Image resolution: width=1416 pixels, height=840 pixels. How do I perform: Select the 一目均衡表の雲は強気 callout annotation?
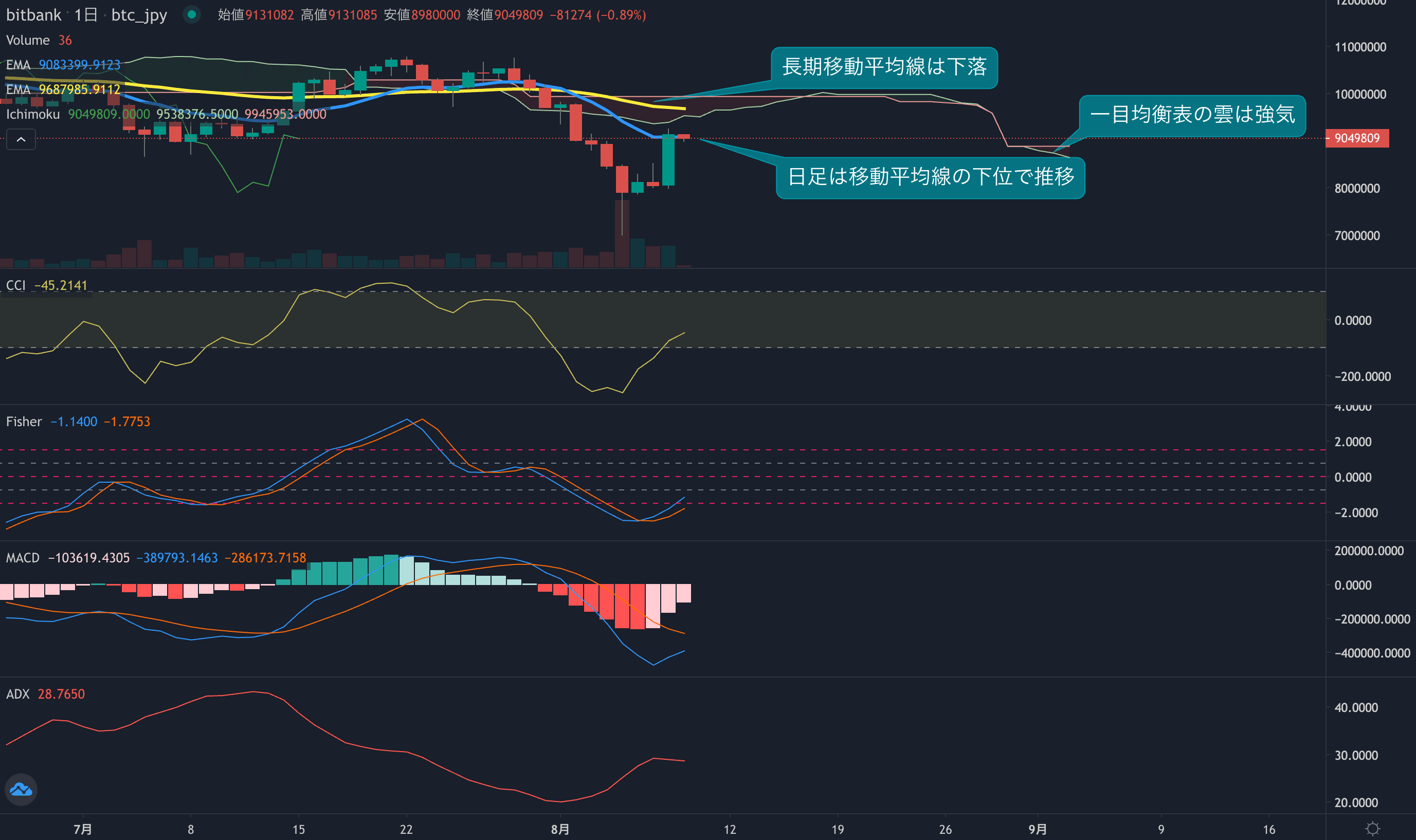tap(1192, 115)
